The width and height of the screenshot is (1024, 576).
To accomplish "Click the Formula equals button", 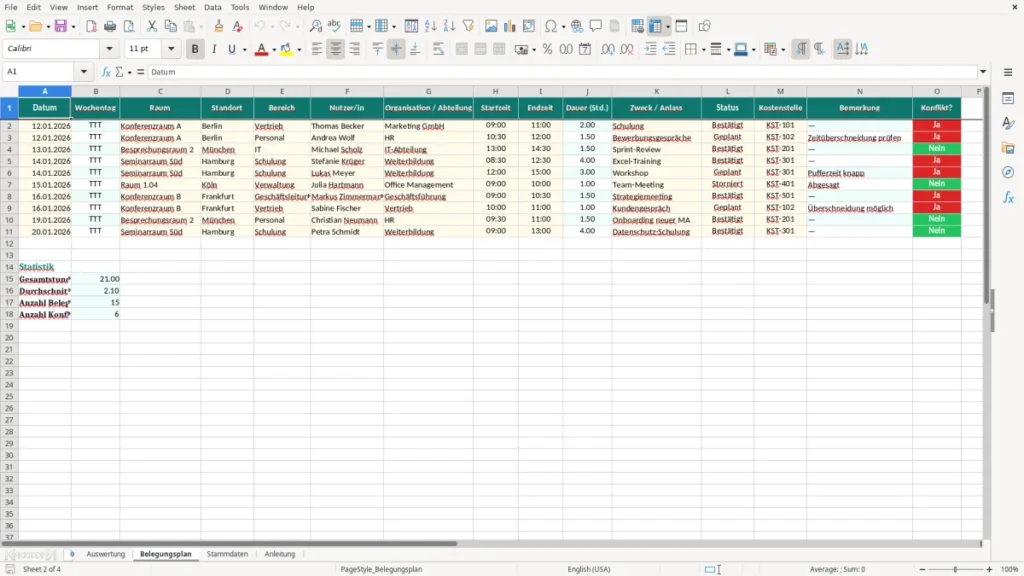I will (x=140, y=72).
